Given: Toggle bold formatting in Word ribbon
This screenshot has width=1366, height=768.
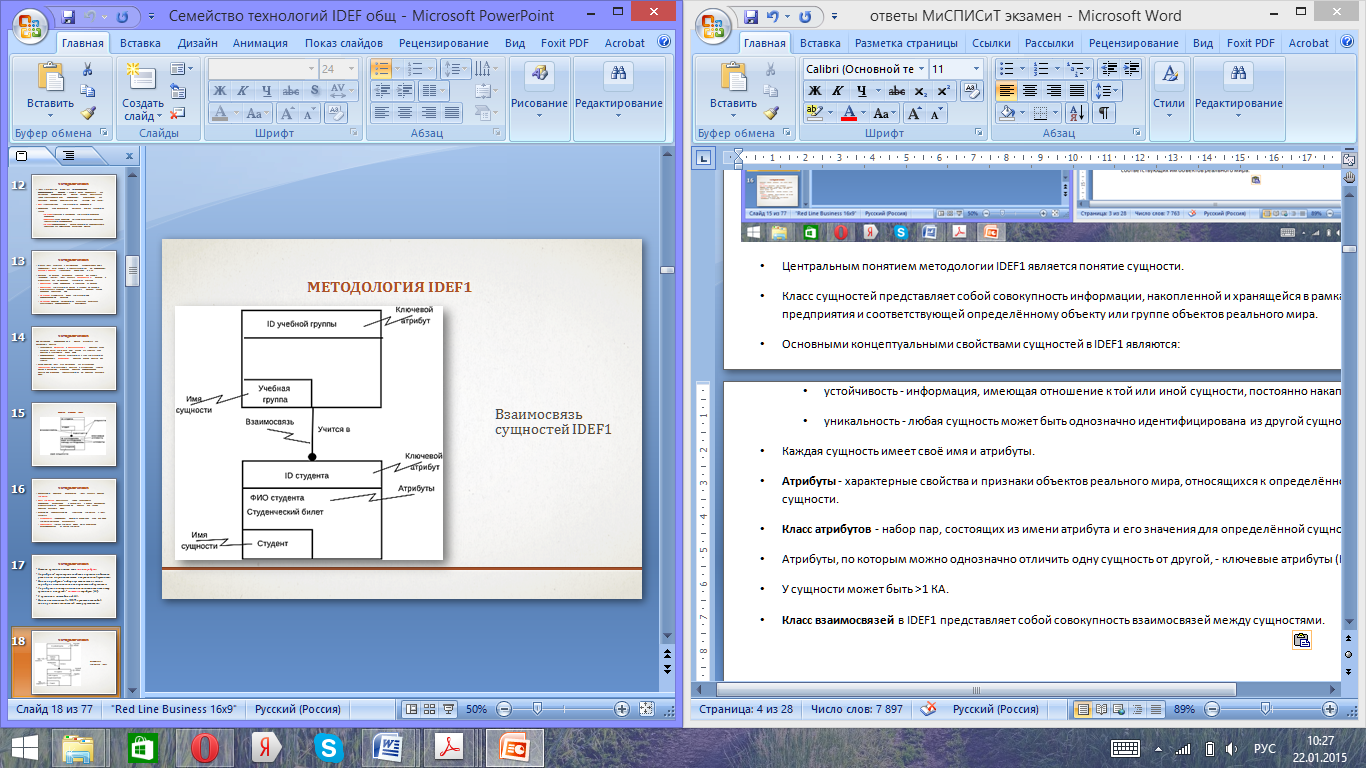Looking at the screenshot, I should tap(815, 91).
